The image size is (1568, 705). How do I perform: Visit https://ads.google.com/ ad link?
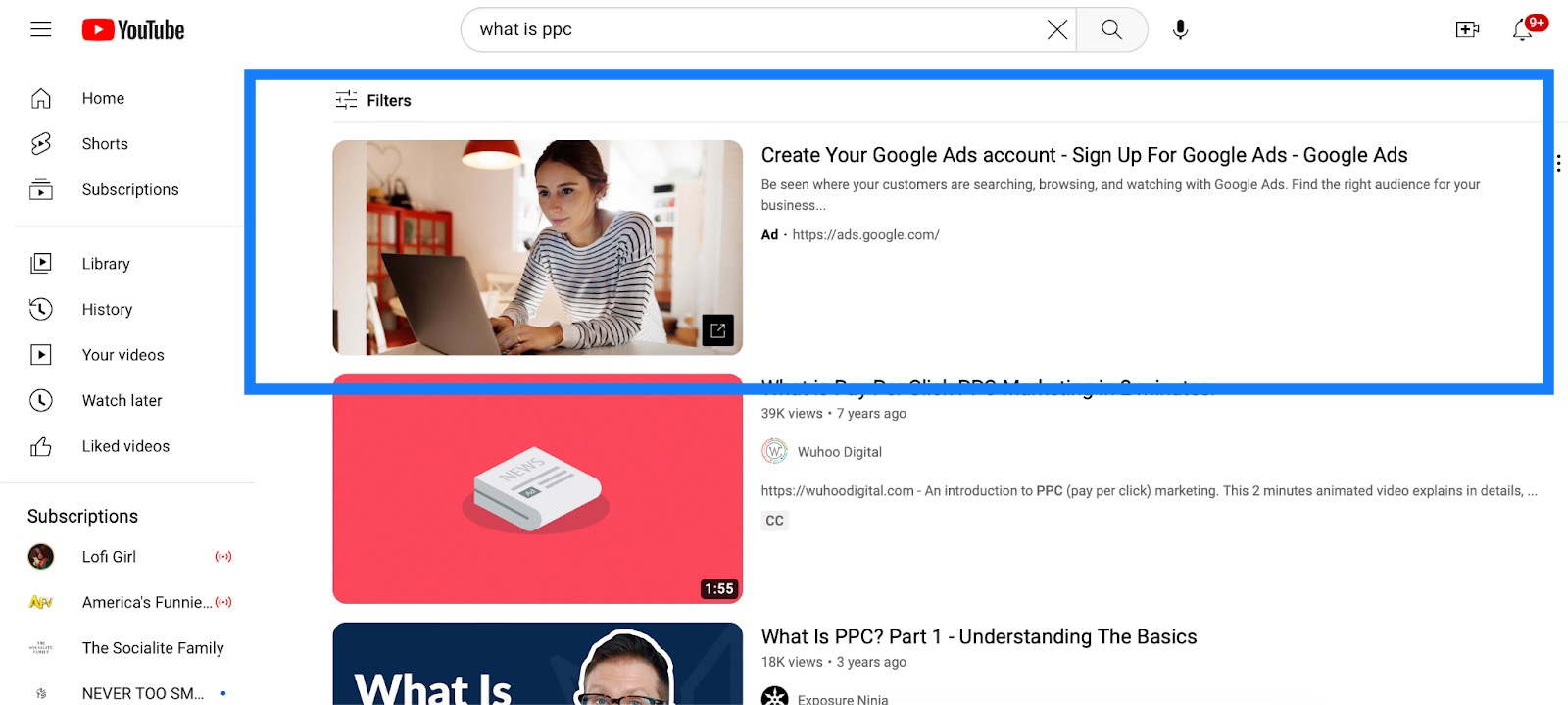865,235
